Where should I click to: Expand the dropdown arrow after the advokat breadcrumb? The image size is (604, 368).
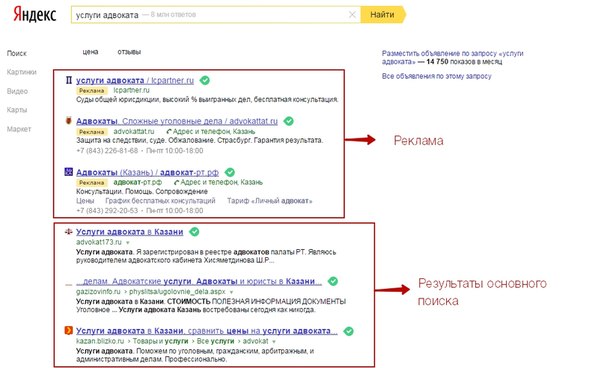(x=274, y=342)
